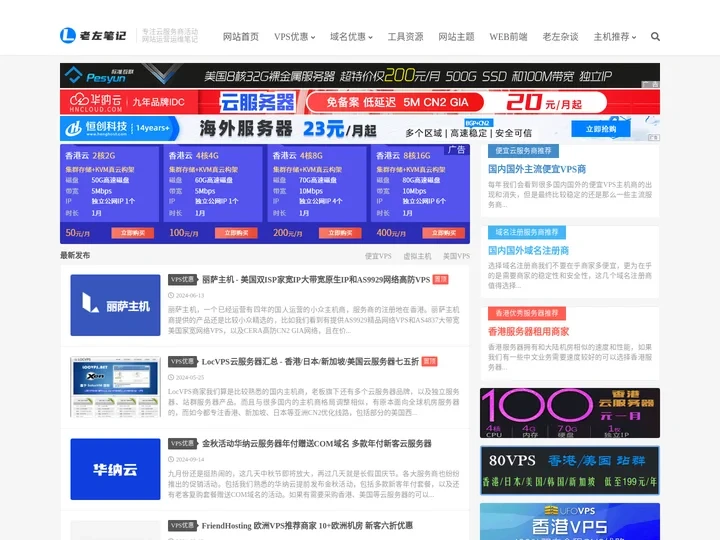
Task: Open the 华纳云 云服务器 red banner
Action: tap(360, 102)
